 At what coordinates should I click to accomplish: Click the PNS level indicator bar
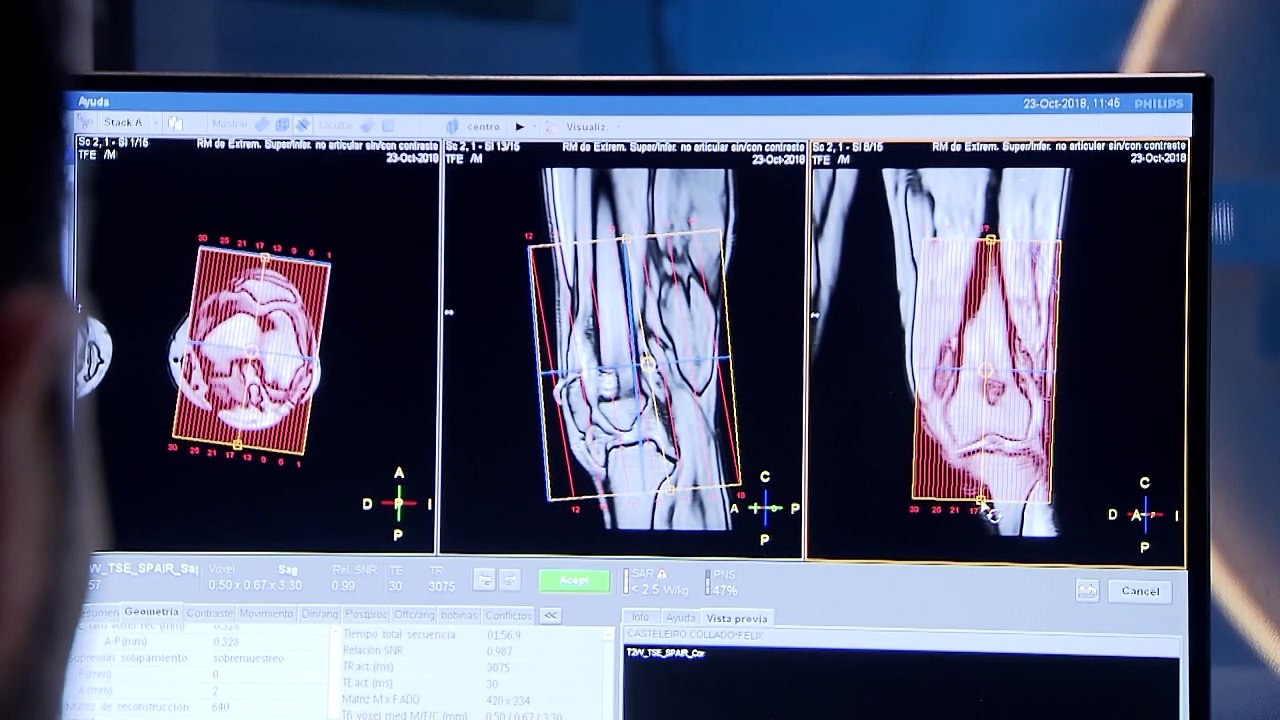pos(707,582)
